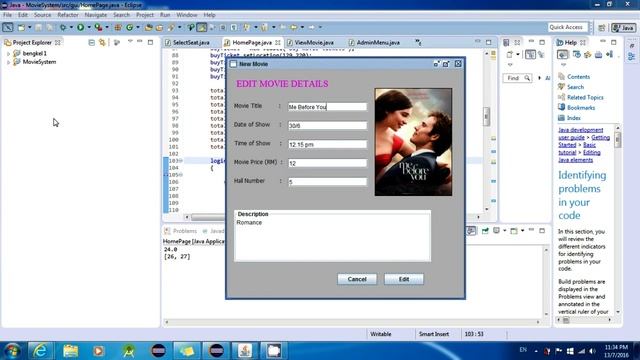Click the Time of Show field
This screenshot has height=360, width=640.
[327, 144]
